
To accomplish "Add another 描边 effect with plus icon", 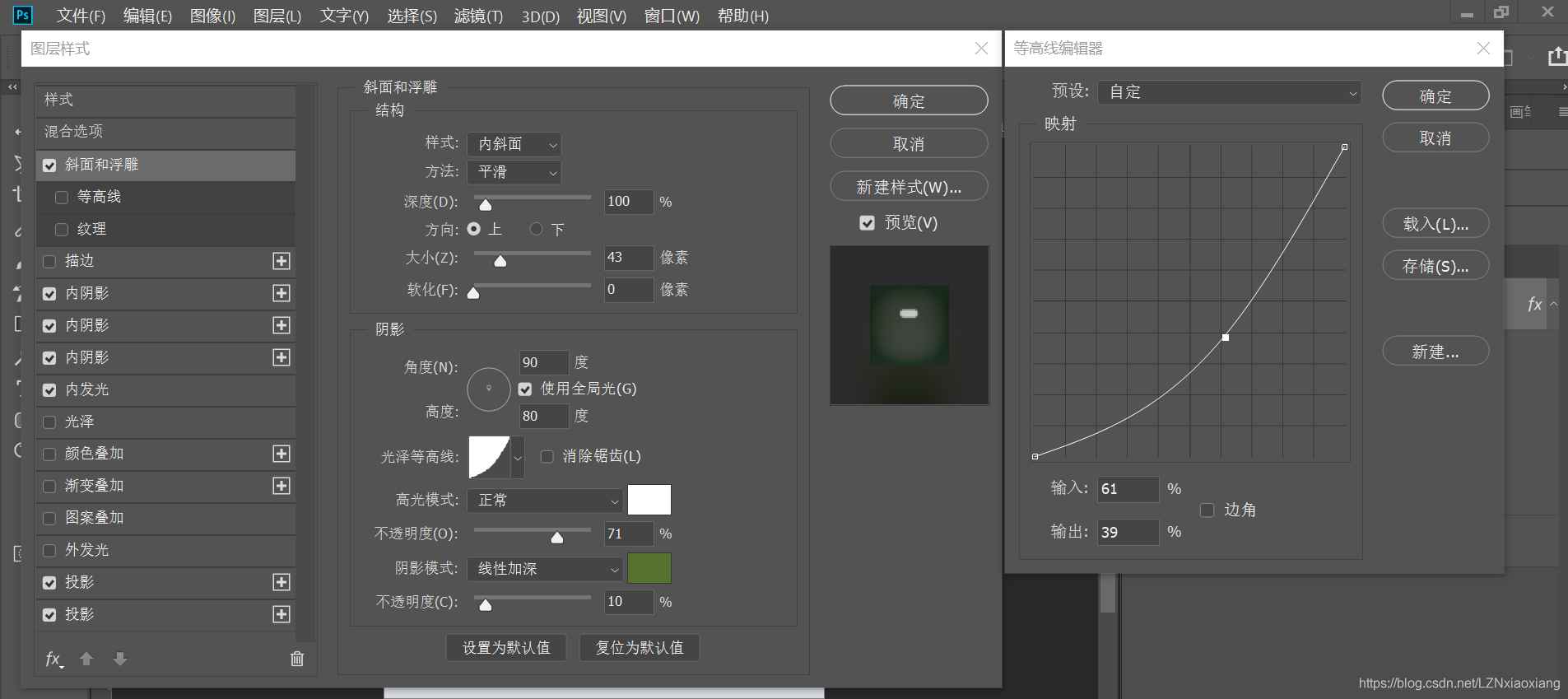I will click(281, 261).
